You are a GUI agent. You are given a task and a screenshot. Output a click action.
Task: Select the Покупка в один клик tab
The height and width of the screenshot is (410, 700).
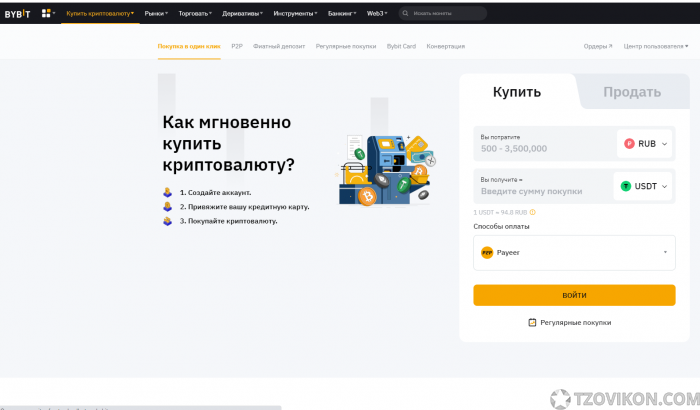(x=189, y=46)
